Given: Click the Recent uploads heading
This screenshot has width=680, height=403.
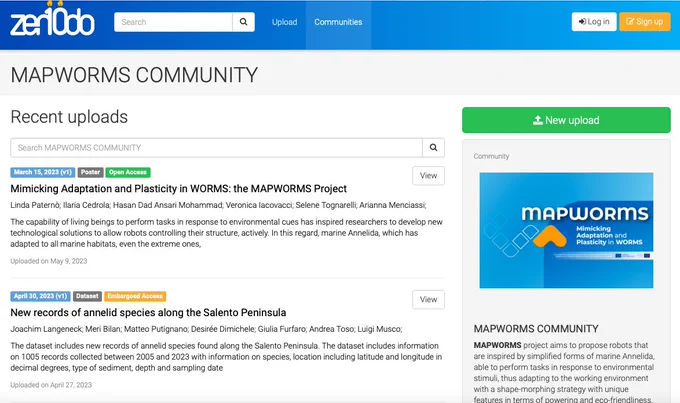Looking at the screenshot, I should tap(69, 117).
